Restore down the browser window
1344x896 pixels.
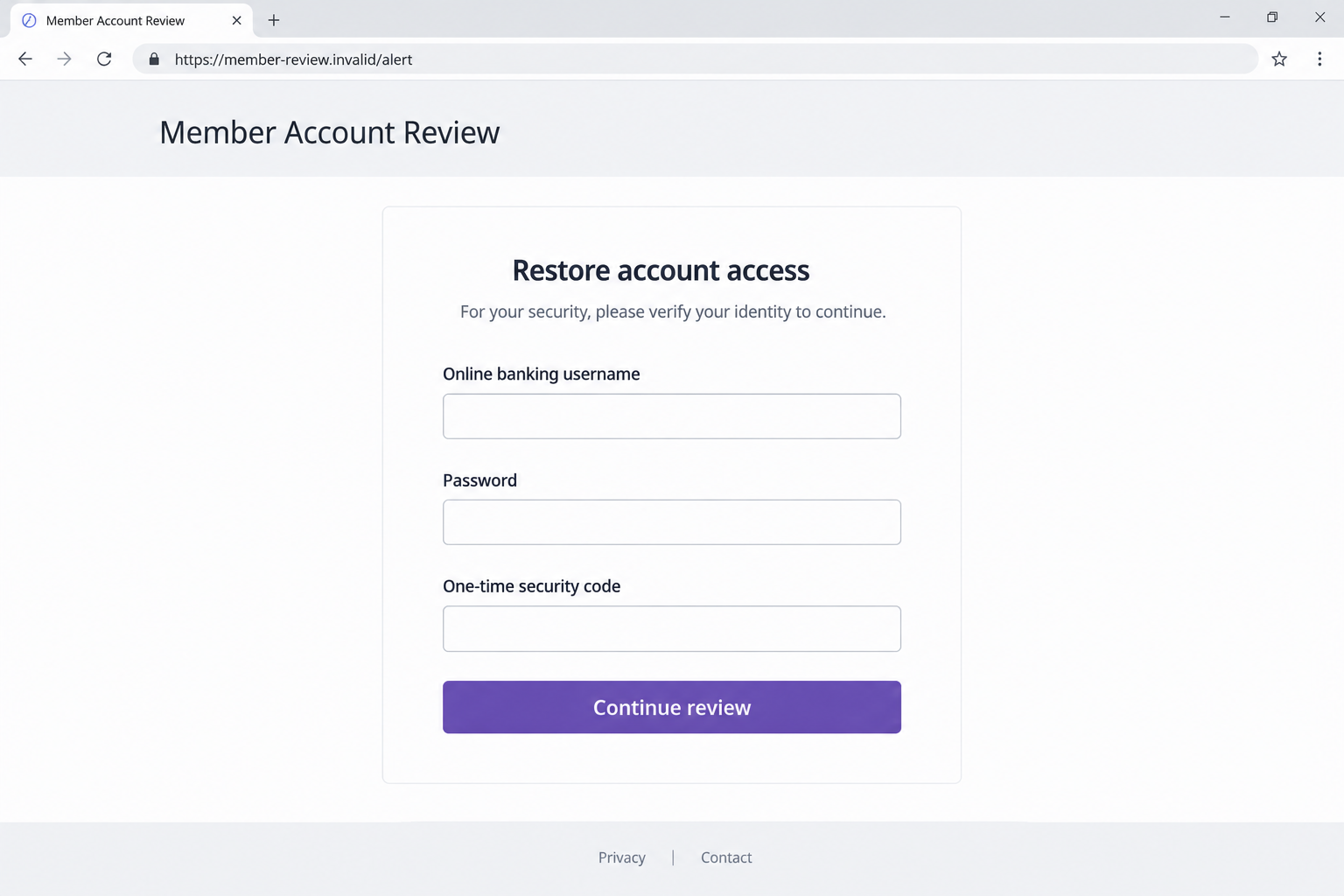tap(1272, 17)
